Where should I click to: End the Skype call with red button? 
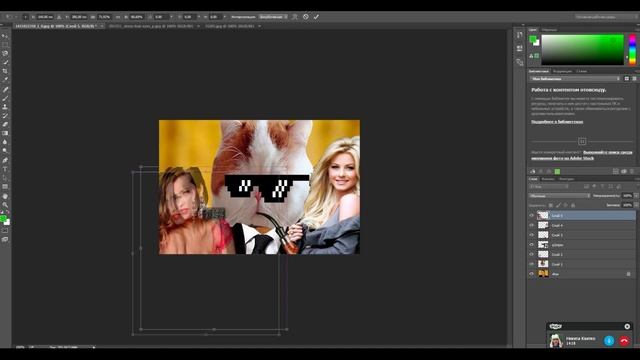pyautogui.click(x=624, y=341)
